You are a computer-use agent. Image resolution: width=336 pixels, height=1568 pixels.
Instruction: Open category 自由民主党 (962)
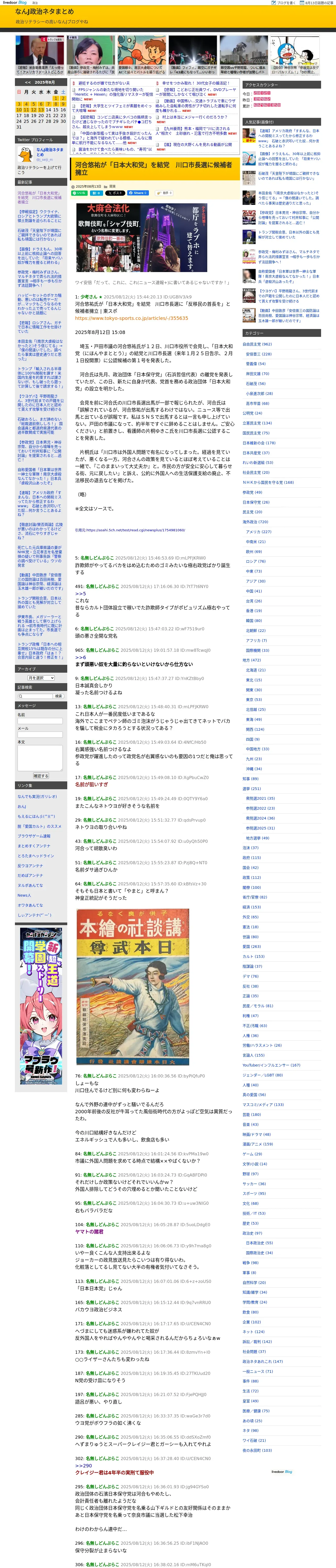257,344
